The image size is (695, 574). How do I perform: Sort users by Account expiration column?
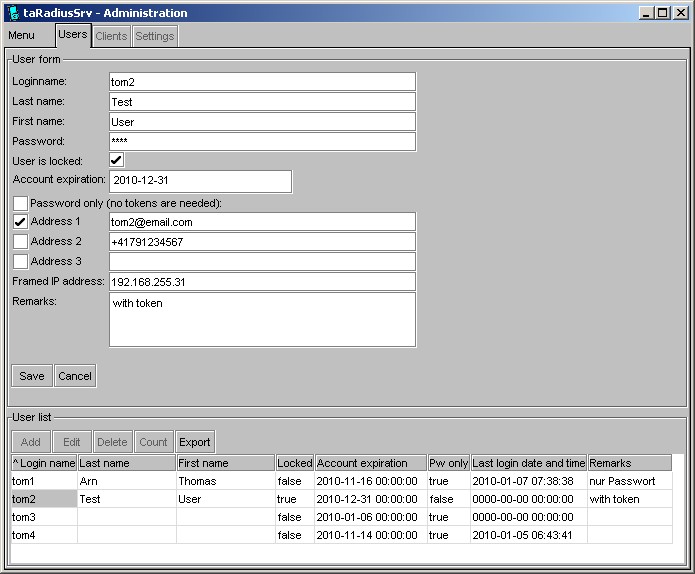(369, 463)
